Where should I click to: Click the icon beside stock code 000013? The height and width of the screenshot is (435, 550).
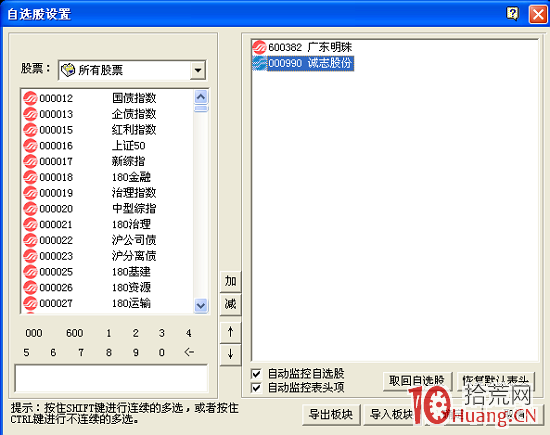(30, 114)
